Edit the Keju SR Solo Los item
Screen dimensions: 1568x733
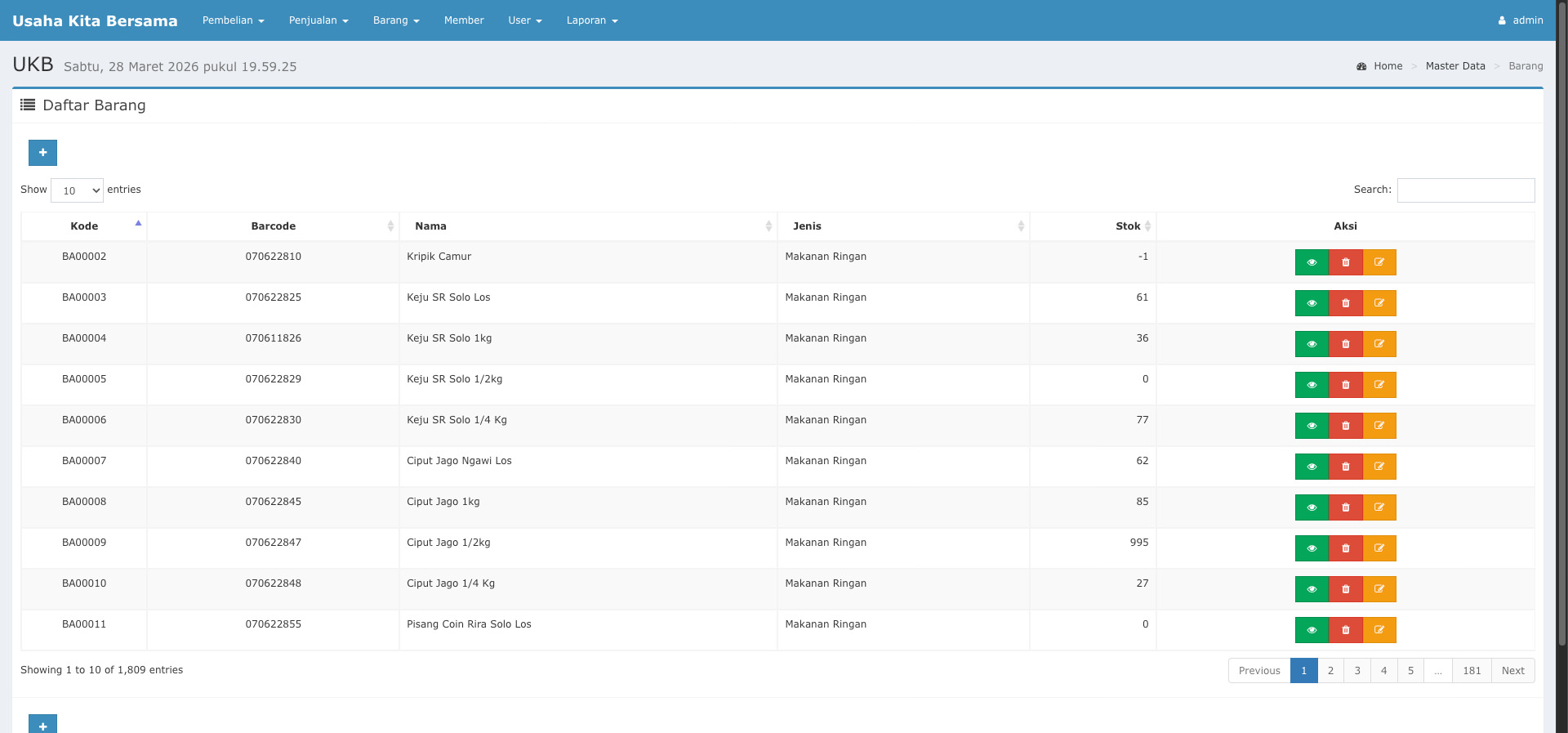1379,303
